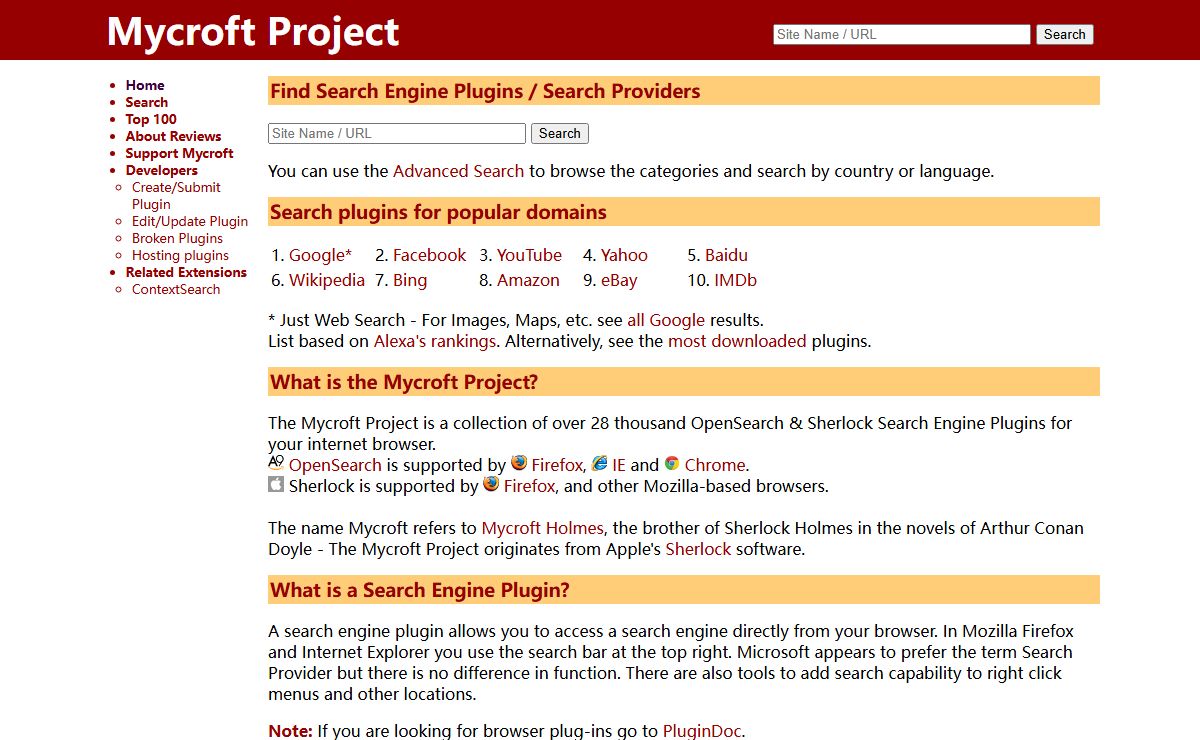Follow Firefox link in OpenSearch line

tap(557, 465)
